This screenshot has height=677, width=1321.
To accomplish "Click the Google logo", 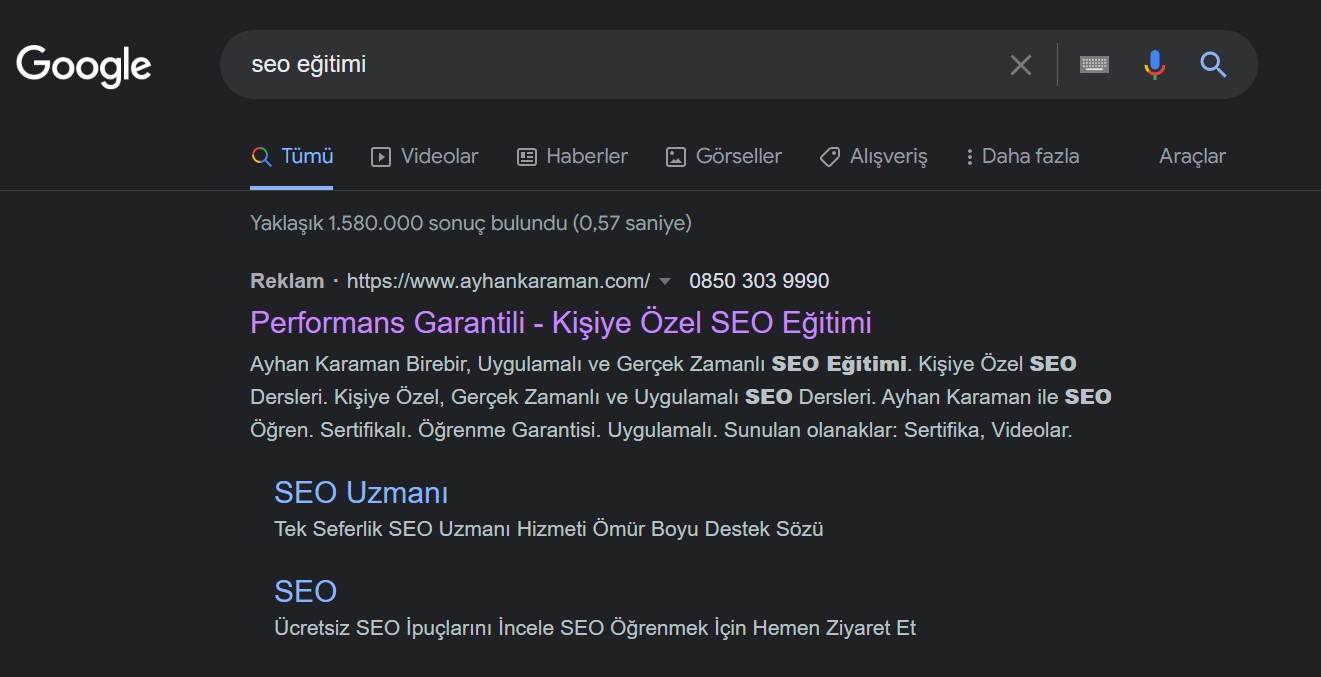I will pos(84,65).
